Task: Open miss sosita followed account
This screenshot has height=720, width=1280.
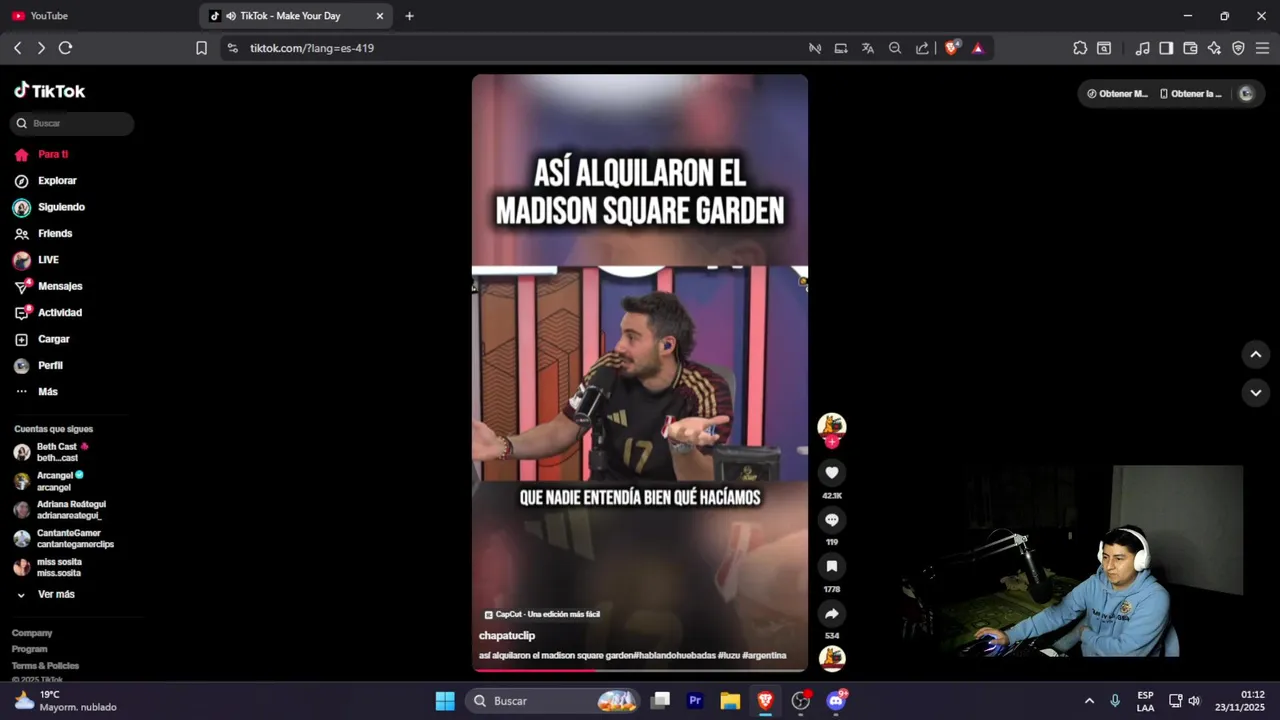Action: 48,567
